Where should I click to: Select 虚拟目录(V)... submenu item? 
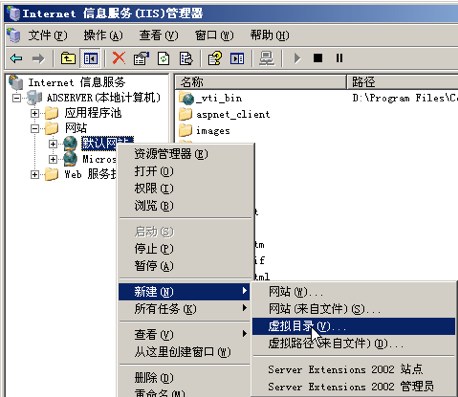pos(354,326)
